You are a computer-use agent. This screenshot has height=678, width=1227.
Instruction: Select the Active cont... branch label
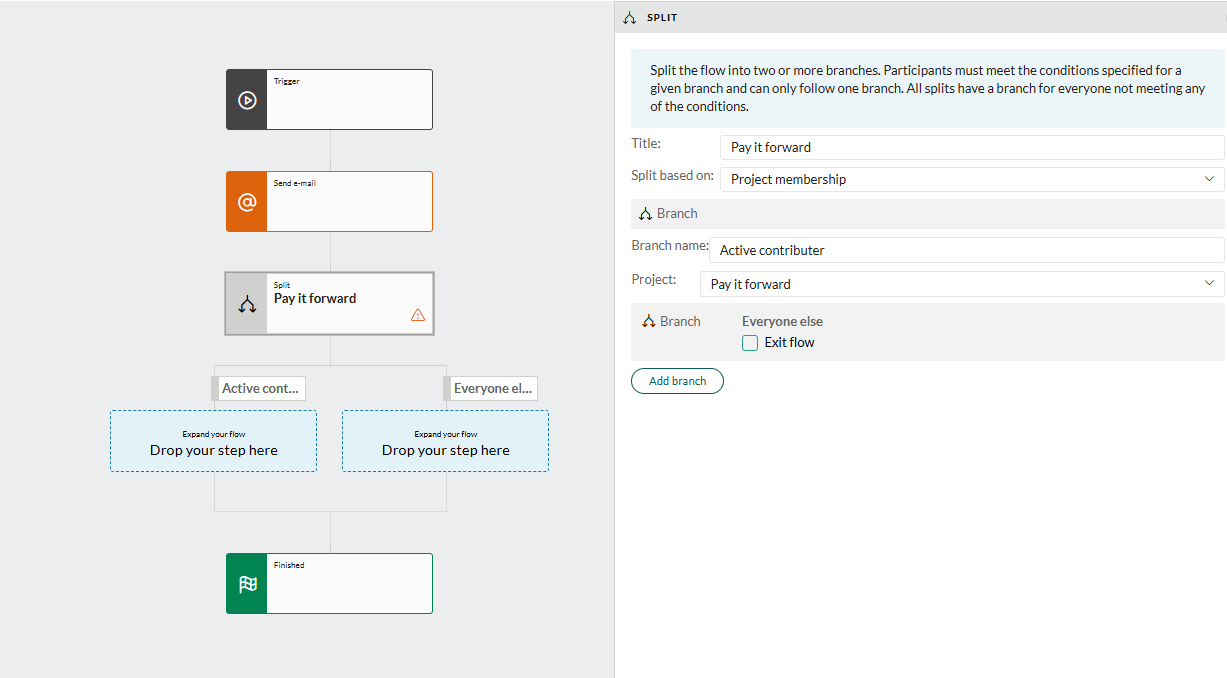pos(261,388)
